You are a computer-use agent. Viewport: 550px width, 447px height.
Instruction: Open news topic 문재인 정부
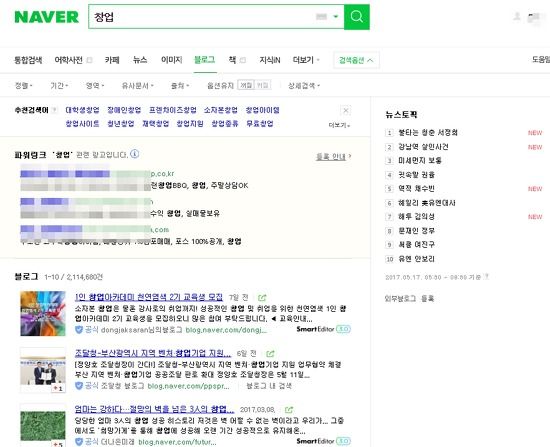click(416, 231)
